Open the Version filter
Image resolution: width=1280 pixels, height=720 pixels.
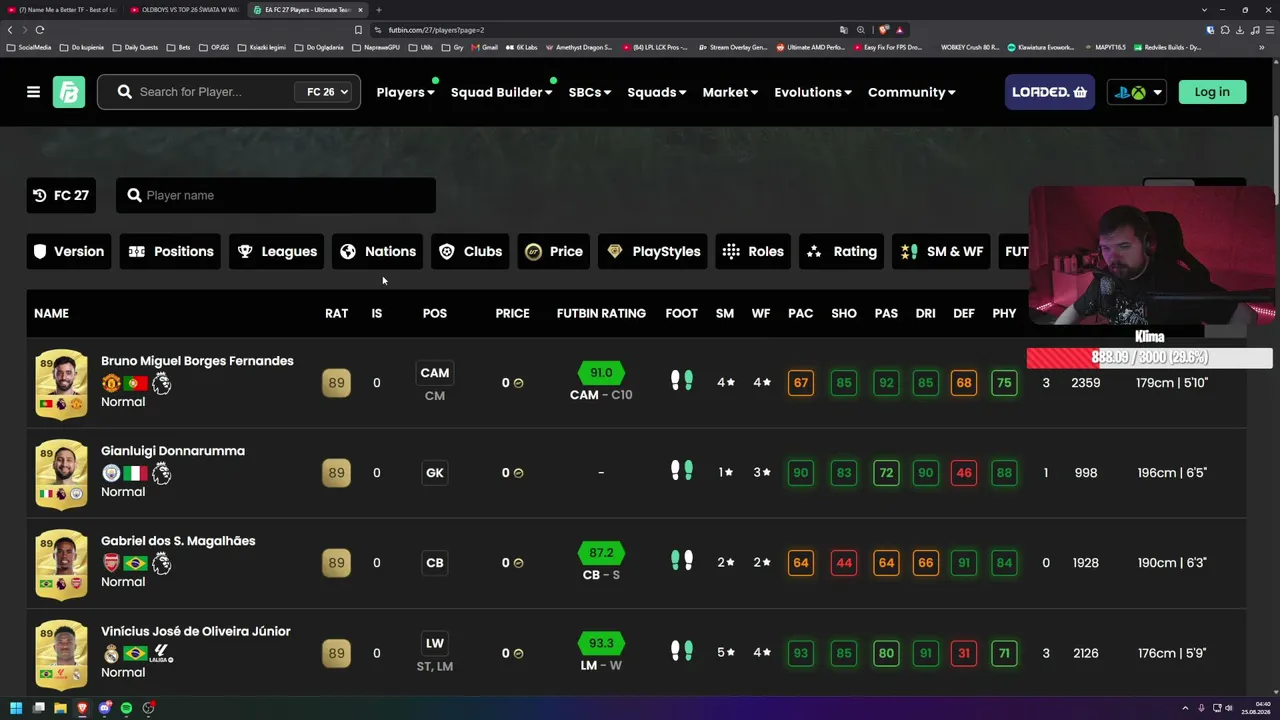68,251
